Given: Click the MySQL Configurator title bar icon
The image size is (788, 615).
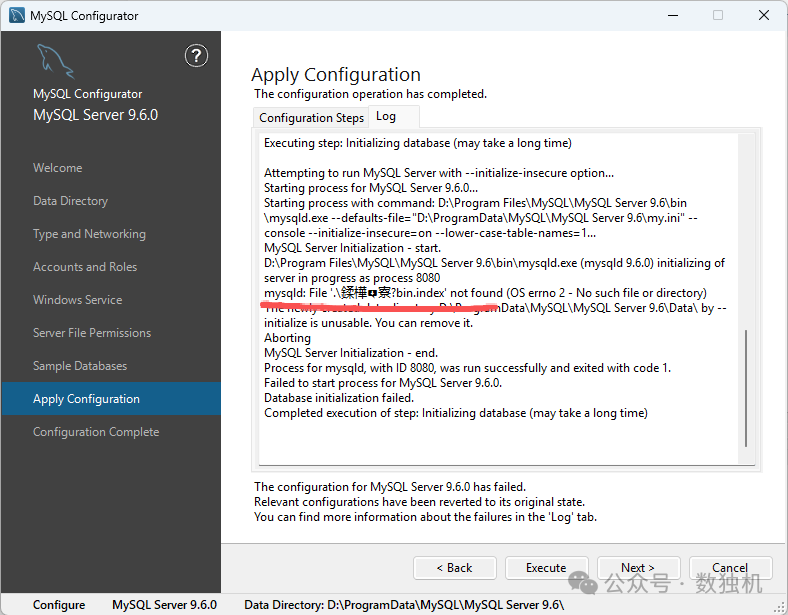Looking at the screenshot, I should click(x=17, y=16).
